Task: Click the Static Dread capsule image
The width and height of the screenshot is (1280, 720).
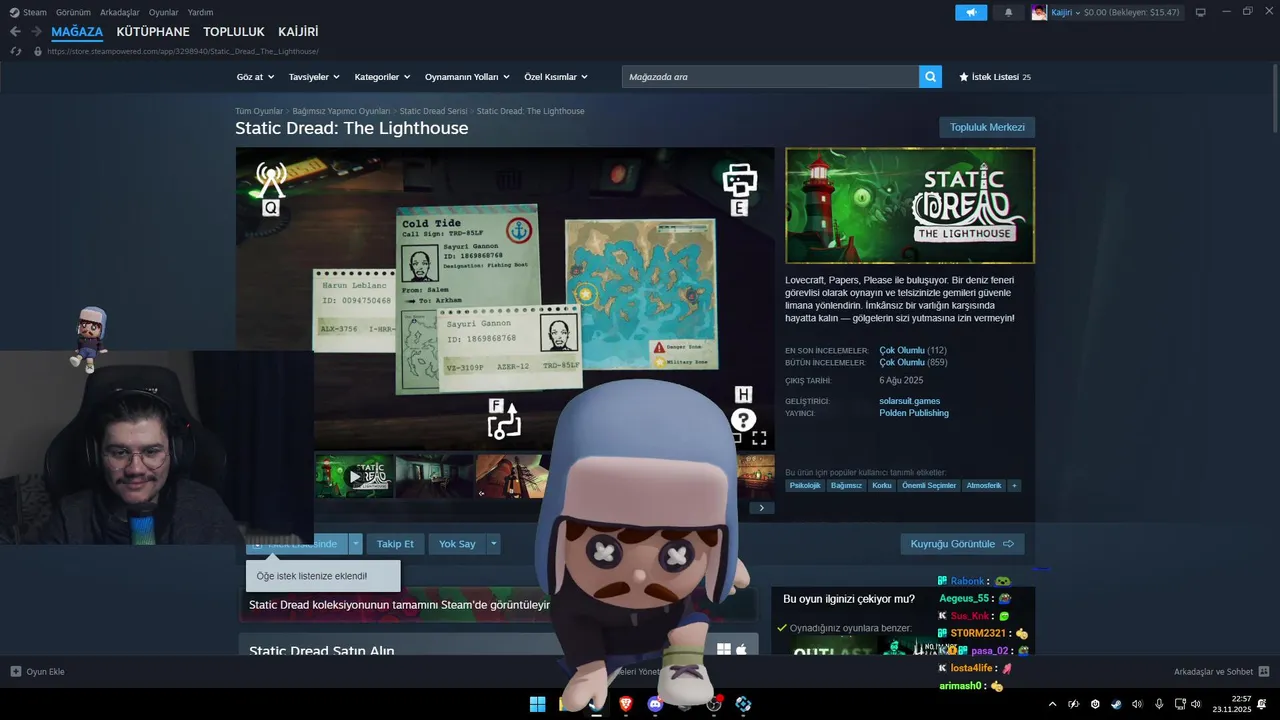Action: coord(910,206)
